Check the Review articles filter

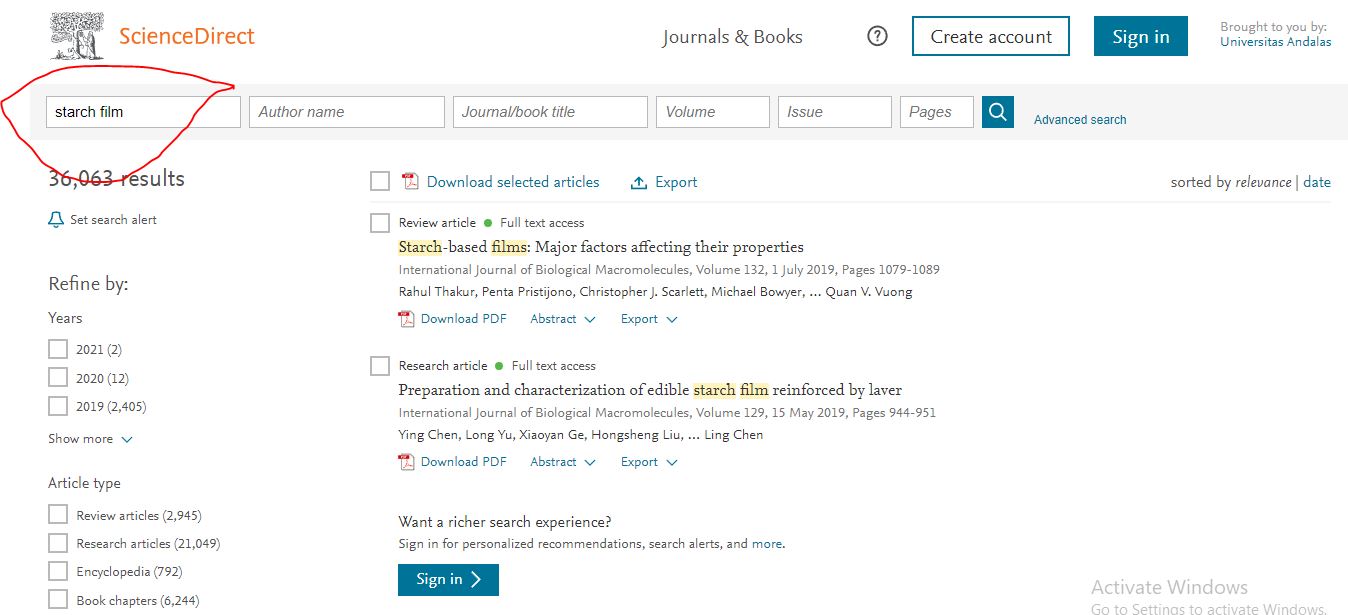pyautogui.click(x=57, y=515)
